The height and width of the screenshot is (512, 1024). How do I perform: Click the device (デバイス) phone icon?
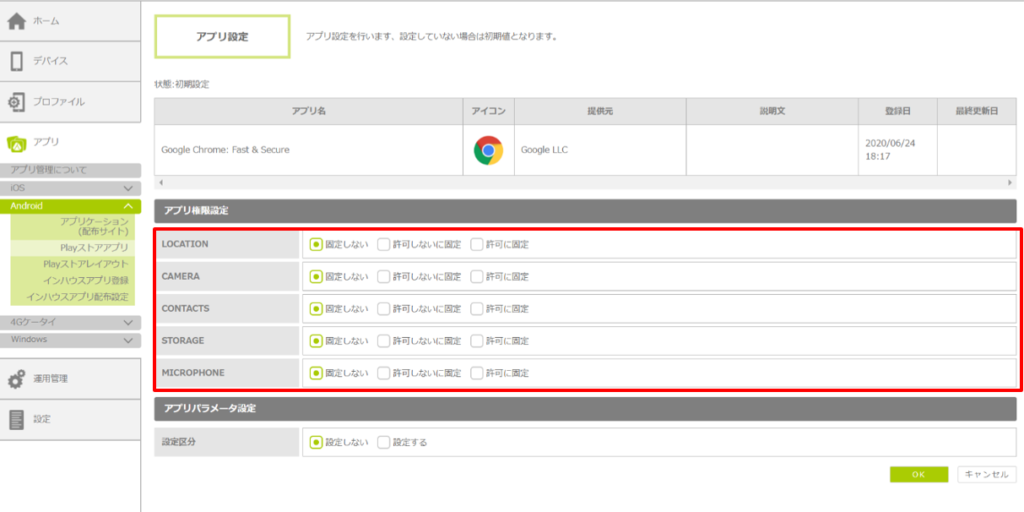[x=16, y=61]
